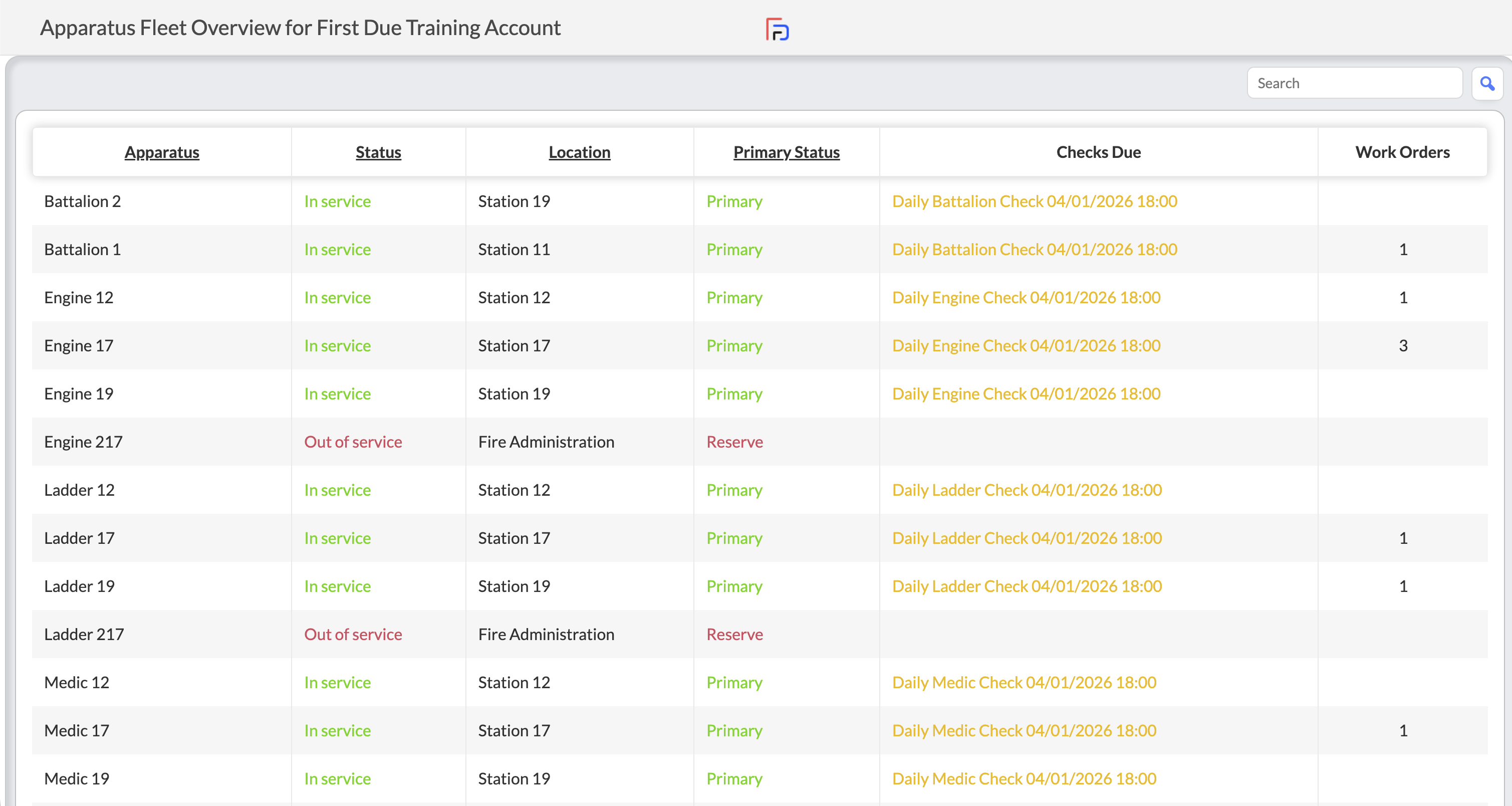Viewport: 1512px width, 806px height.
Task: Click Medic 19's Primary status
Action: pyautogui.click(x=734, y=779)
